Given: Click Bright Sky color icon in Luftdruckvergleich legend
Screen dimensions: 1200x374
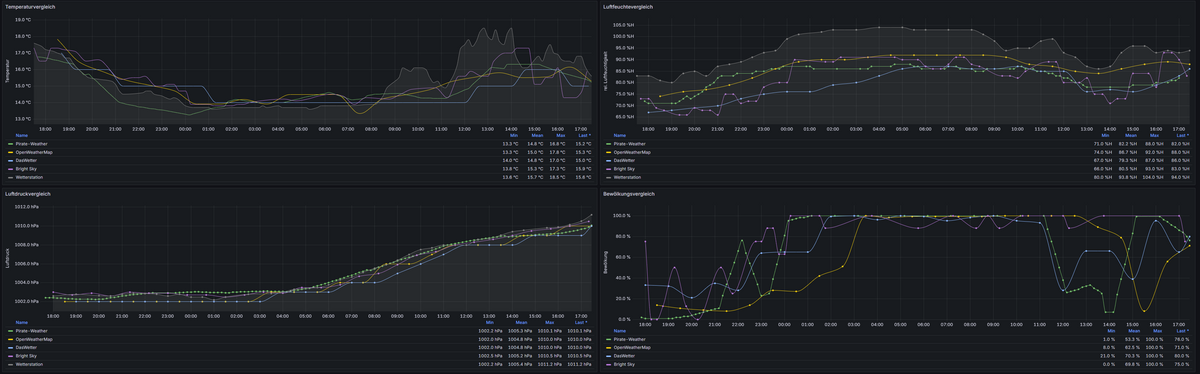Looking at the screenshot, I should tap(9, 355).
